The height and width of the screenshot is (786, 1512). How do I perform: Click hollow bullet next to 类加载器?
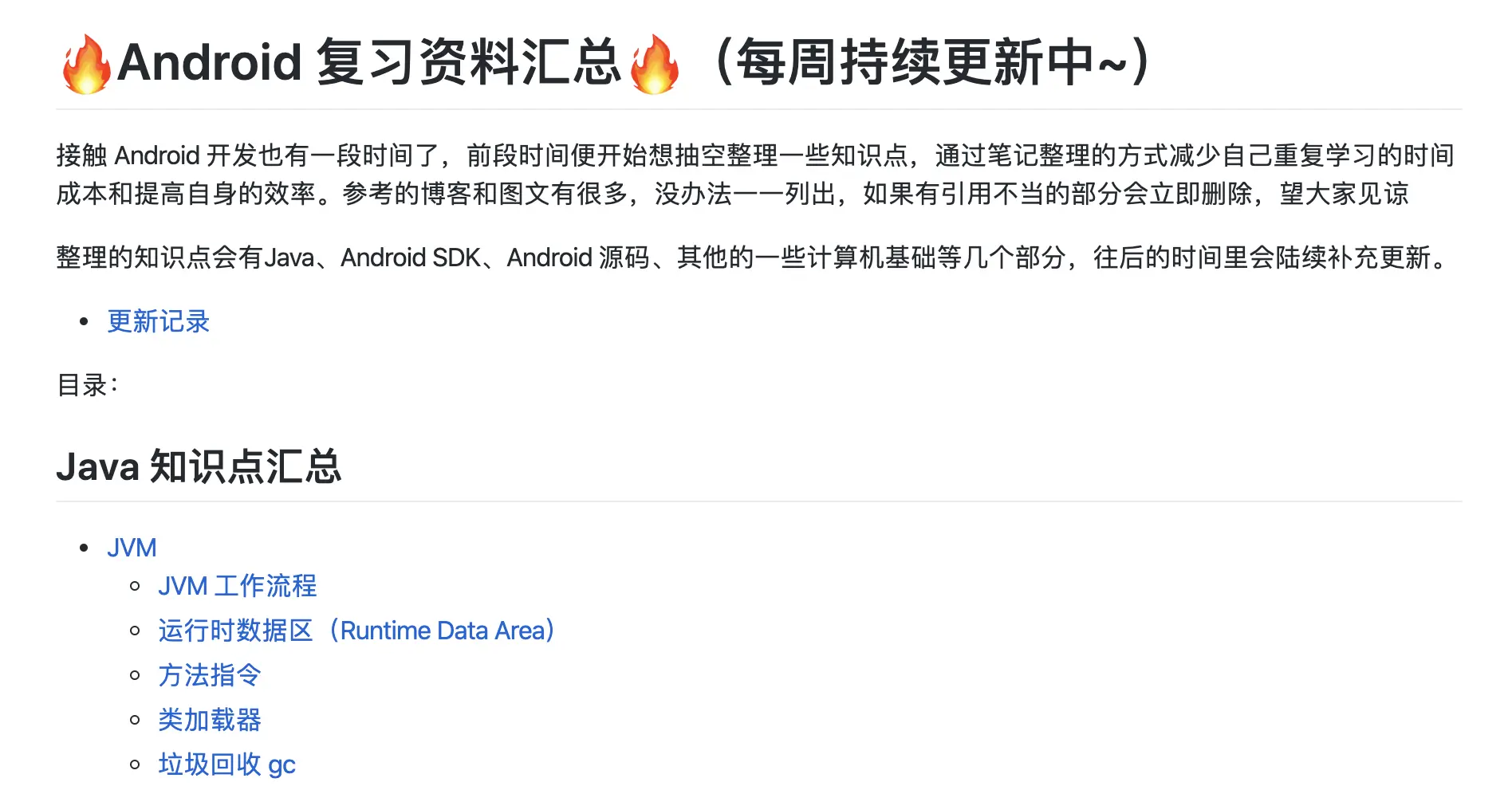point(135,720)
